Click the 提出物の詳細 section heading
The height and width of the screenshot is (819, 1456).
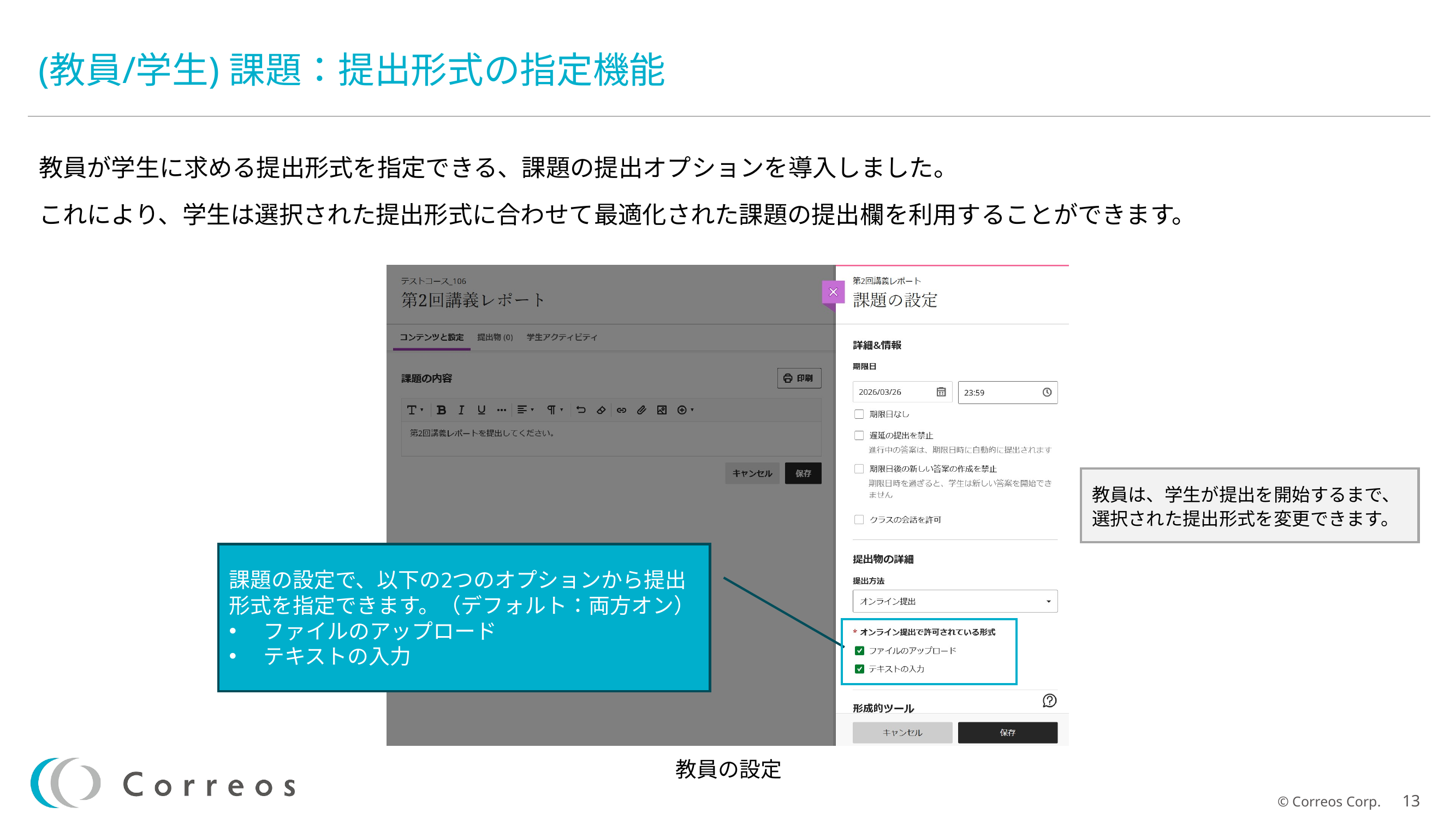click(x=883, y=559)
